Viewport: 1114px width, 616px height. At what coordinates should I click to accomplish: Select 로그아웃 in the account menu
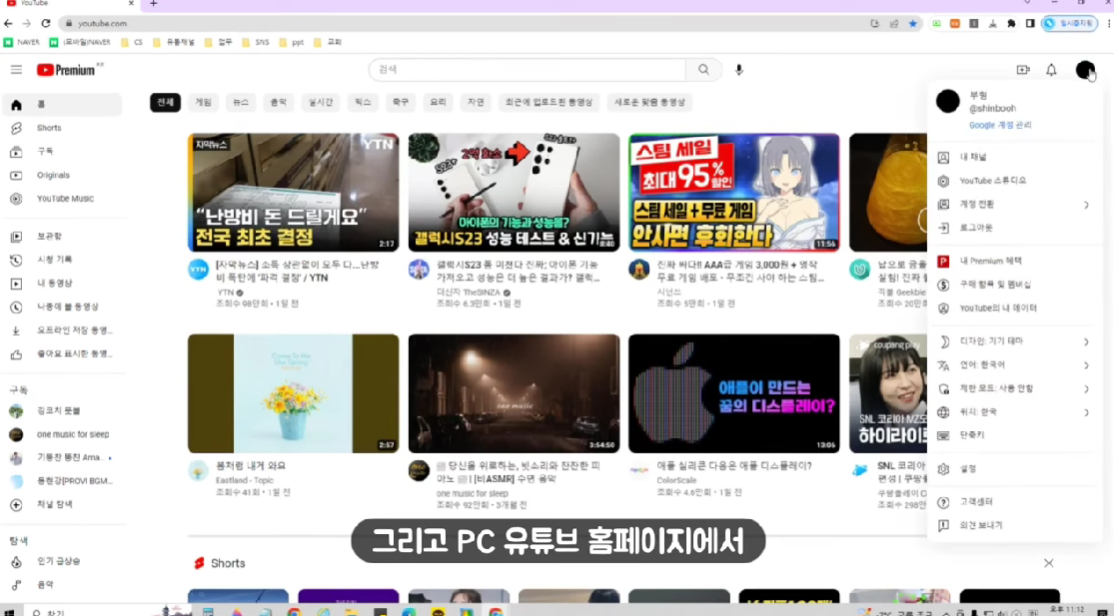976,228
